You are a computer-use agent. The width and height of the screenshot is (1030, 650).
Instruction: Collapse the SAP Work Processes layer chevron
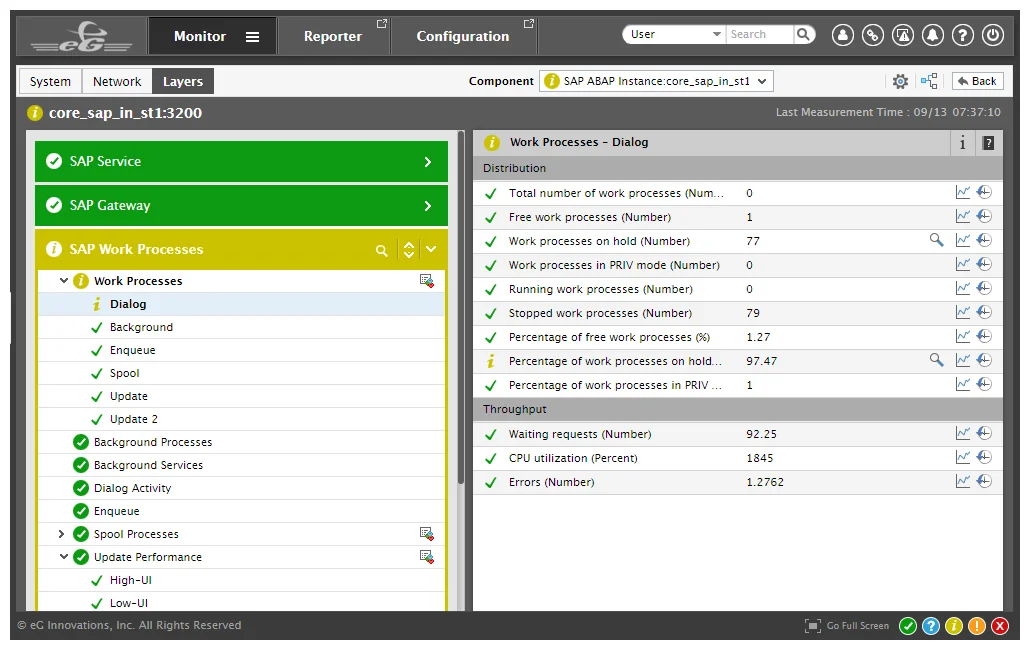click(431, 249)
